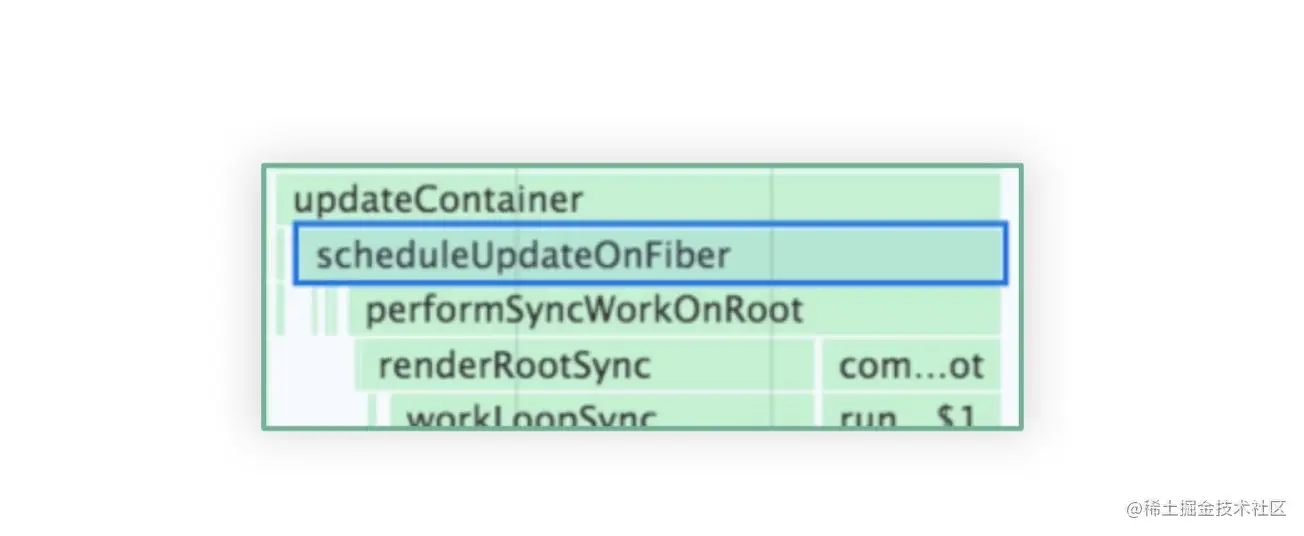The image size is (1304, 536).
Task: Click blue selection outline around scheduleUpdateOnFiber
Action: [x=650, y=226]
